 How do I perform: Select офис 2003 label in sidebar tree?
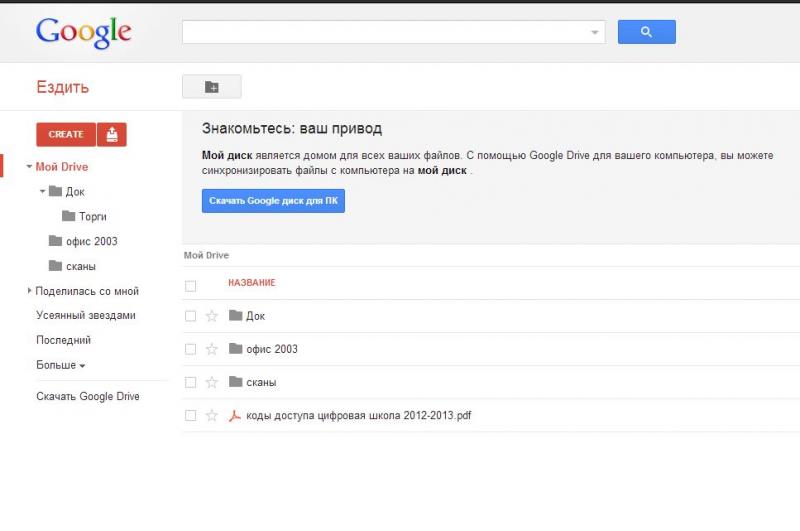tap(92, 241)
